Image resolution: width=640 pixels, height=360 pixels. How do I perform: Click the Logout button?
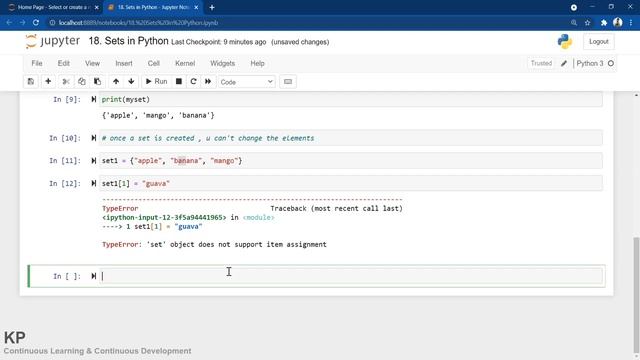pos(598,42)
